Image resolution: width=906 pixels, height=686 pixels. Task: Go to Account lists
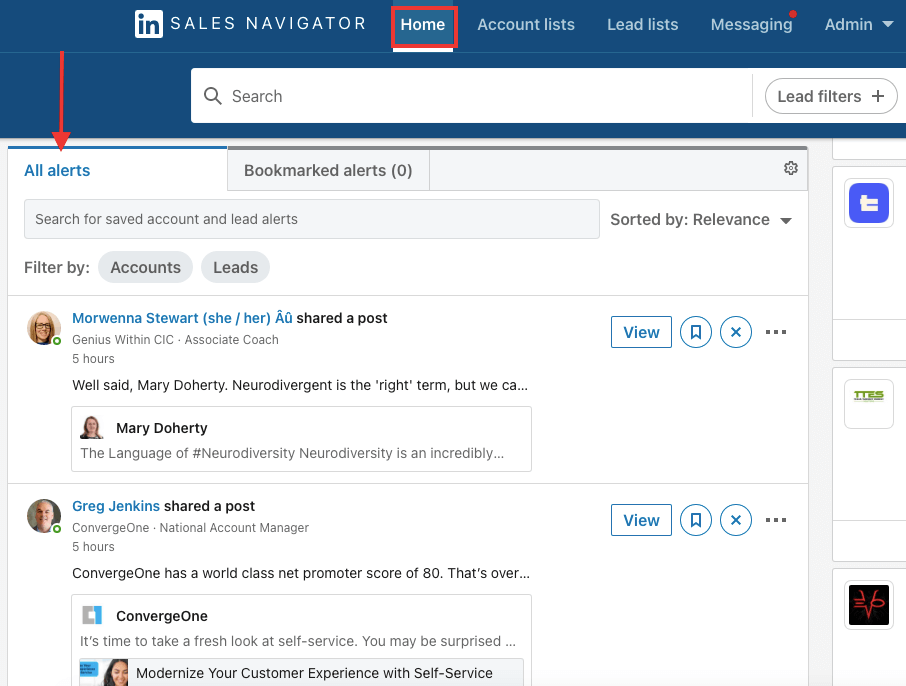[526, 25]
